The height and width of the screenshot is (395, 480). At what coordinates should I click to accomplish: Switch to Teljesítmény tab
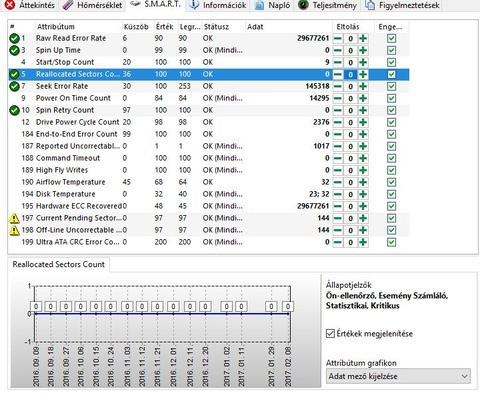click(x=327, y=5)
